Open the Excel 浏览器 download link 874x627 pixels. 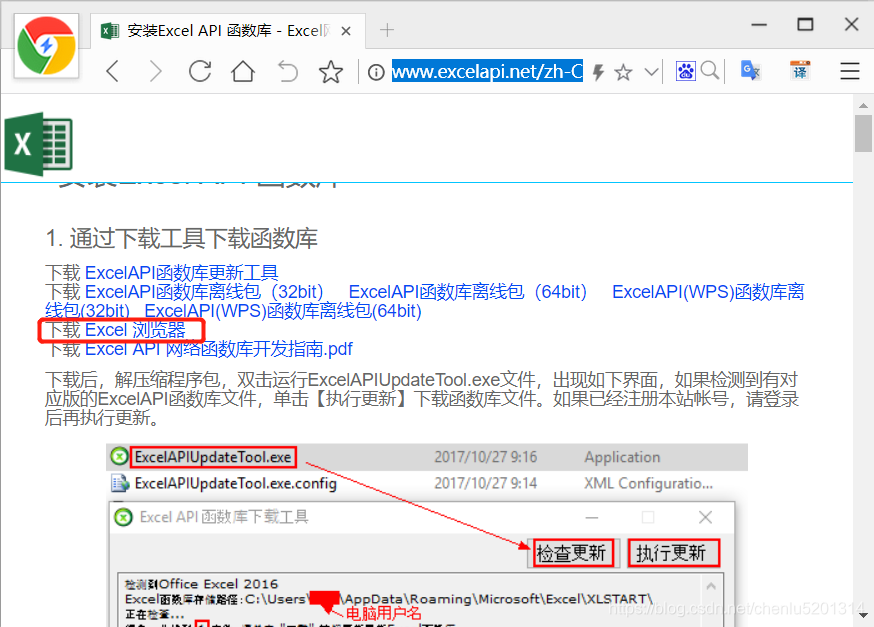(135, 330)
